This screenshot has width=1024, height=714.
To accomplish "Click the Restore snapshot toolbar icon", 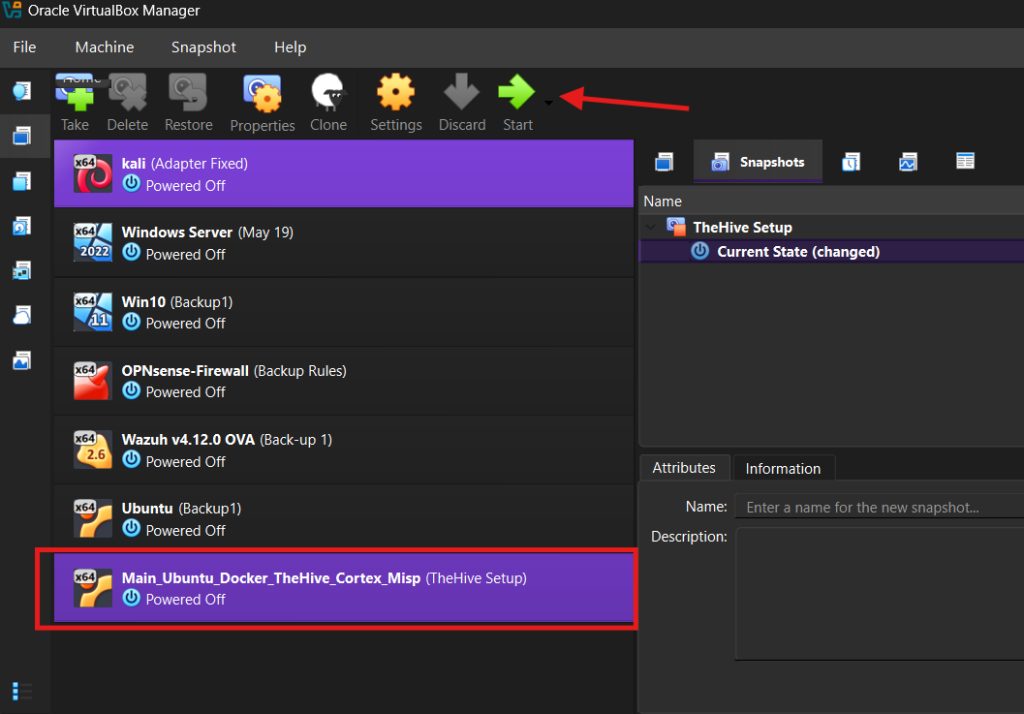I will click(x=188, y=96).
